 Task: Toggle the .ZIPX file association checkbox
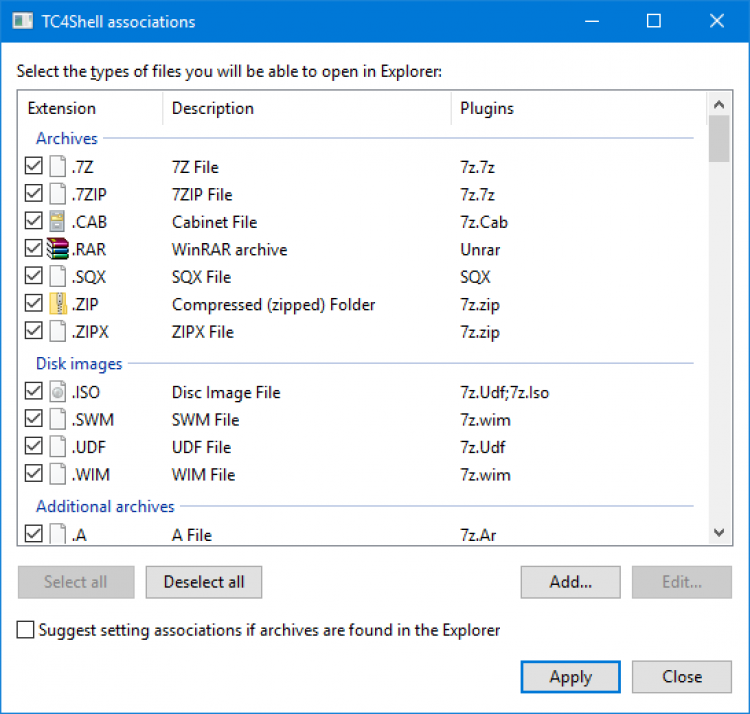pyautogui.click(x=34, y=332)
